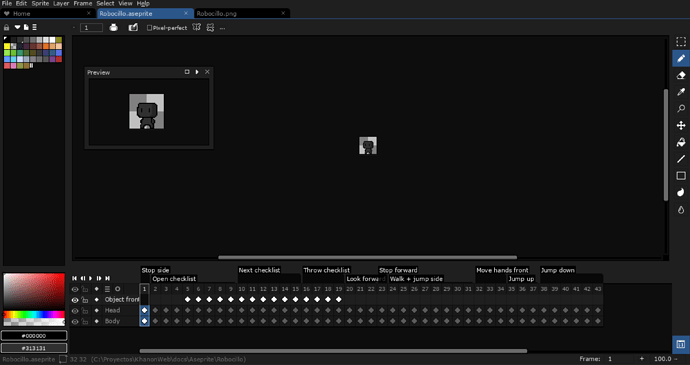Select the Eraser tool
The height and width of the screenshot is (365, 690).
(681, 75)
